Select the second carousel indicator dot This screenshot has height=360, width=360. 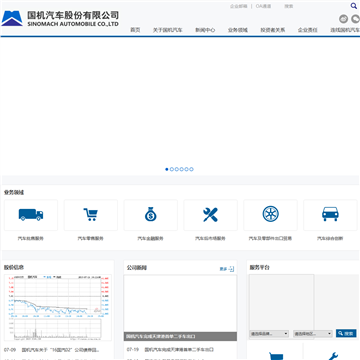click(172, 169)
